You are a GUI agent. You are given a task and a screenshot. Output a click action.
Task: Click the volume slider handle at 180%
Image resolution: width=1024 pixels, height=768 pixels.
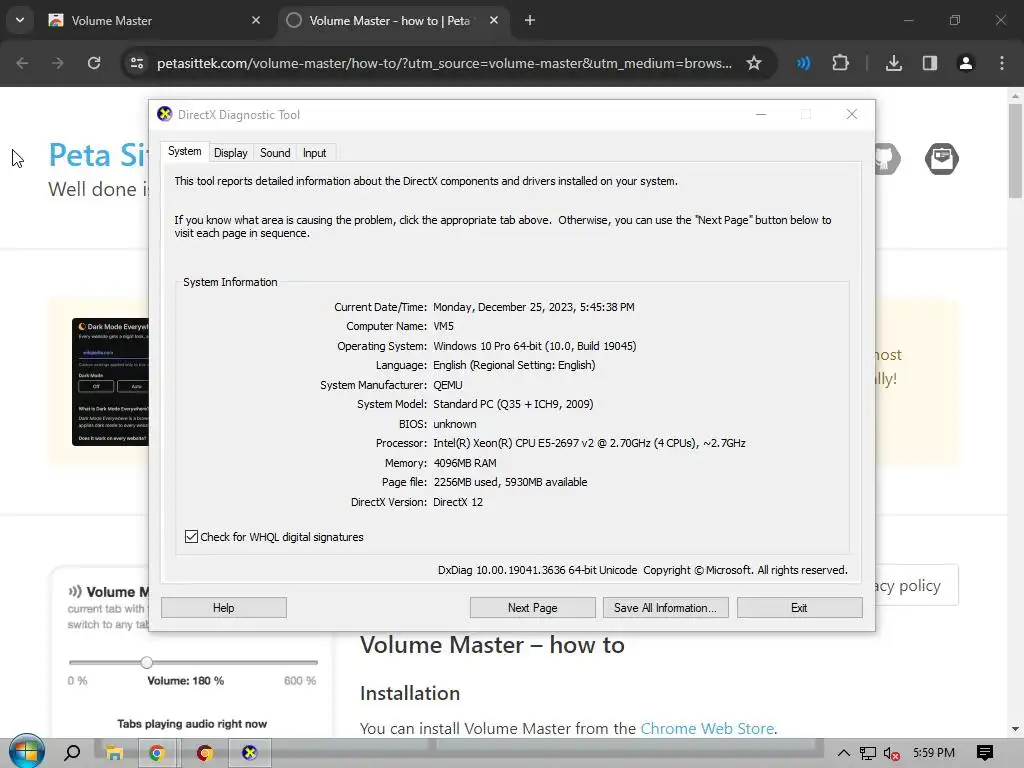coord(147,662)
